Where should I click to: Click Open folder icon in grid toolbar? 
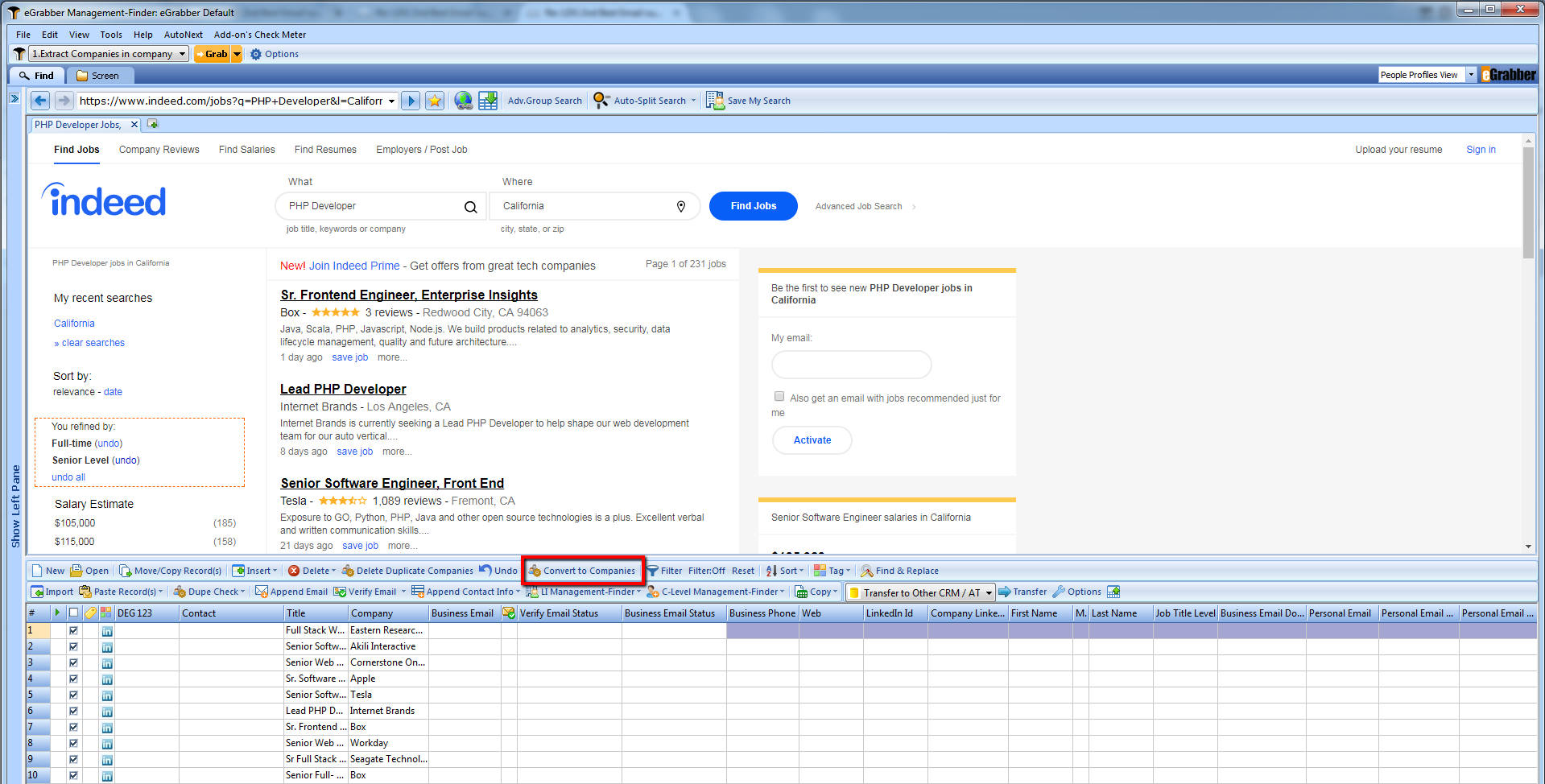pyautogui.click(x=76, y=571)
